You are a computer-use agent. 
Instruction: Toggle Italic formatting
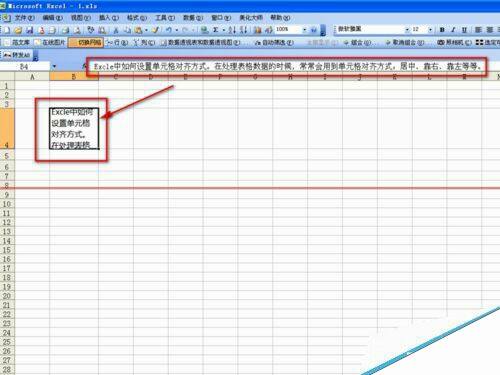pyautogui.click(x=453, y=30)
